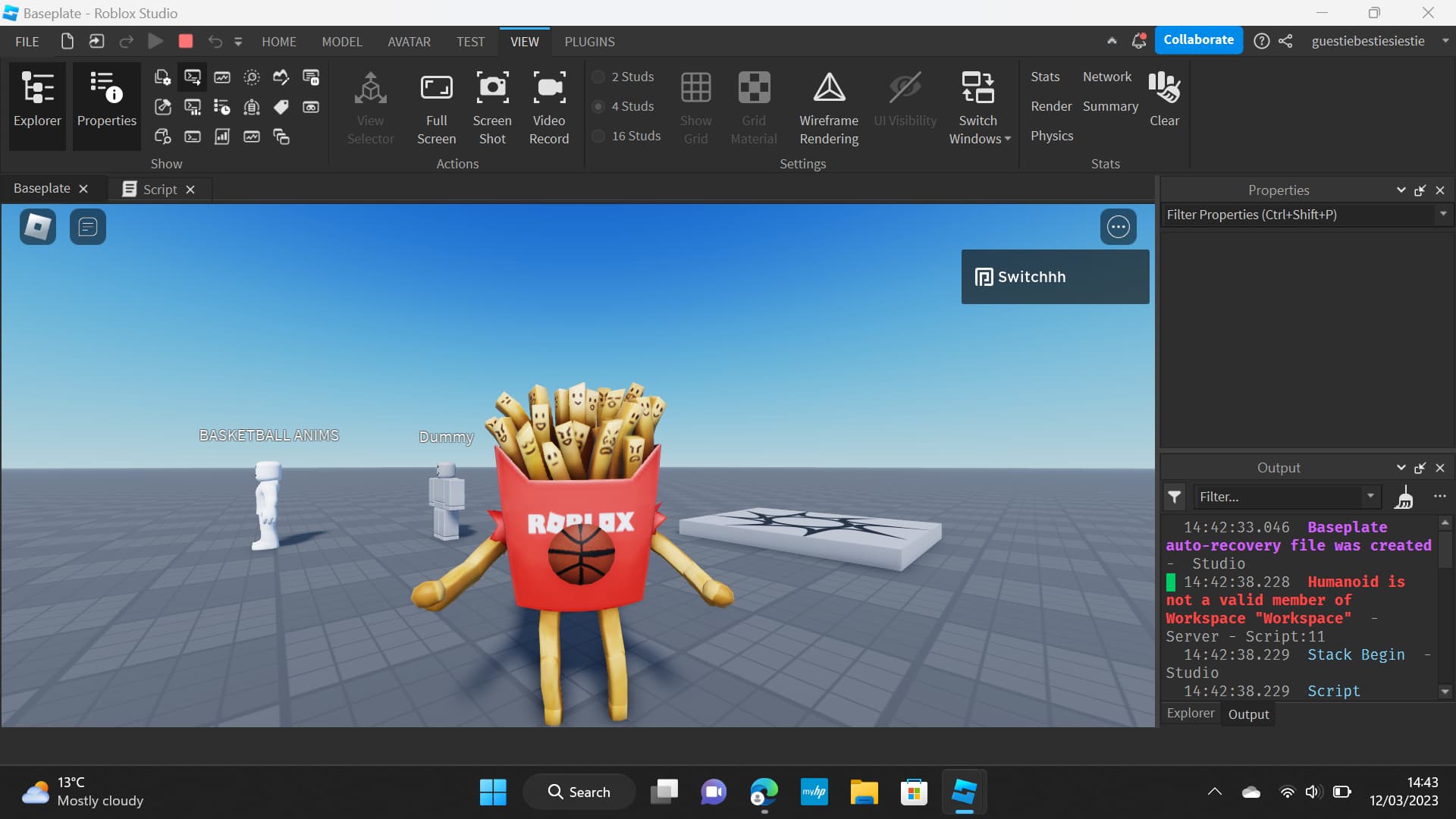
Task: Enable Full Screen mode
Action: [x=436, y=106]
